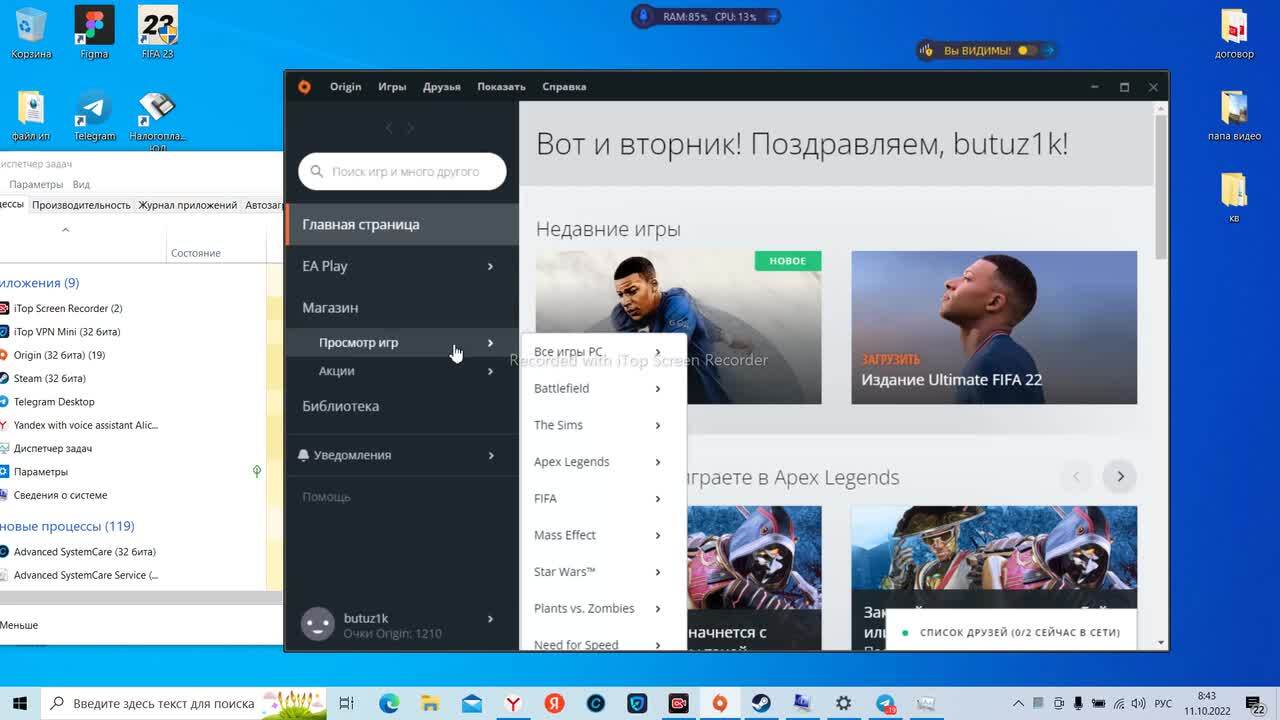
Task: Switch to 'Журнал приложений' tab in Task Manager
Action: click(188, 205)
